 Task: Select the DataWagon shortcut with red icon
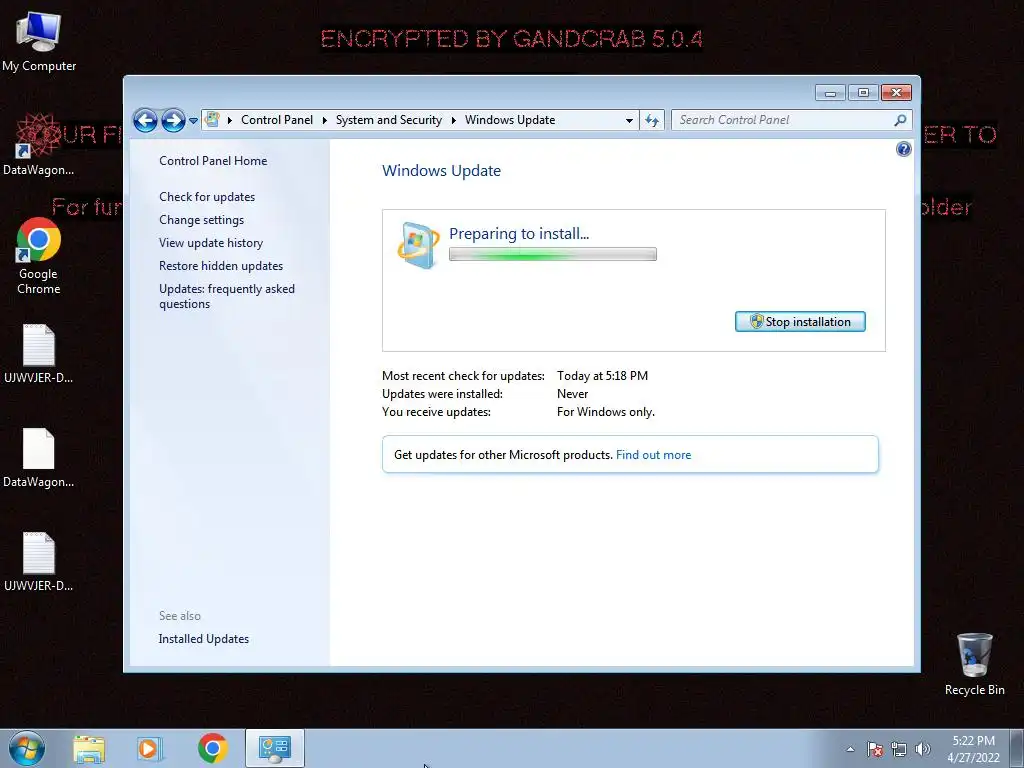(38, 144)
